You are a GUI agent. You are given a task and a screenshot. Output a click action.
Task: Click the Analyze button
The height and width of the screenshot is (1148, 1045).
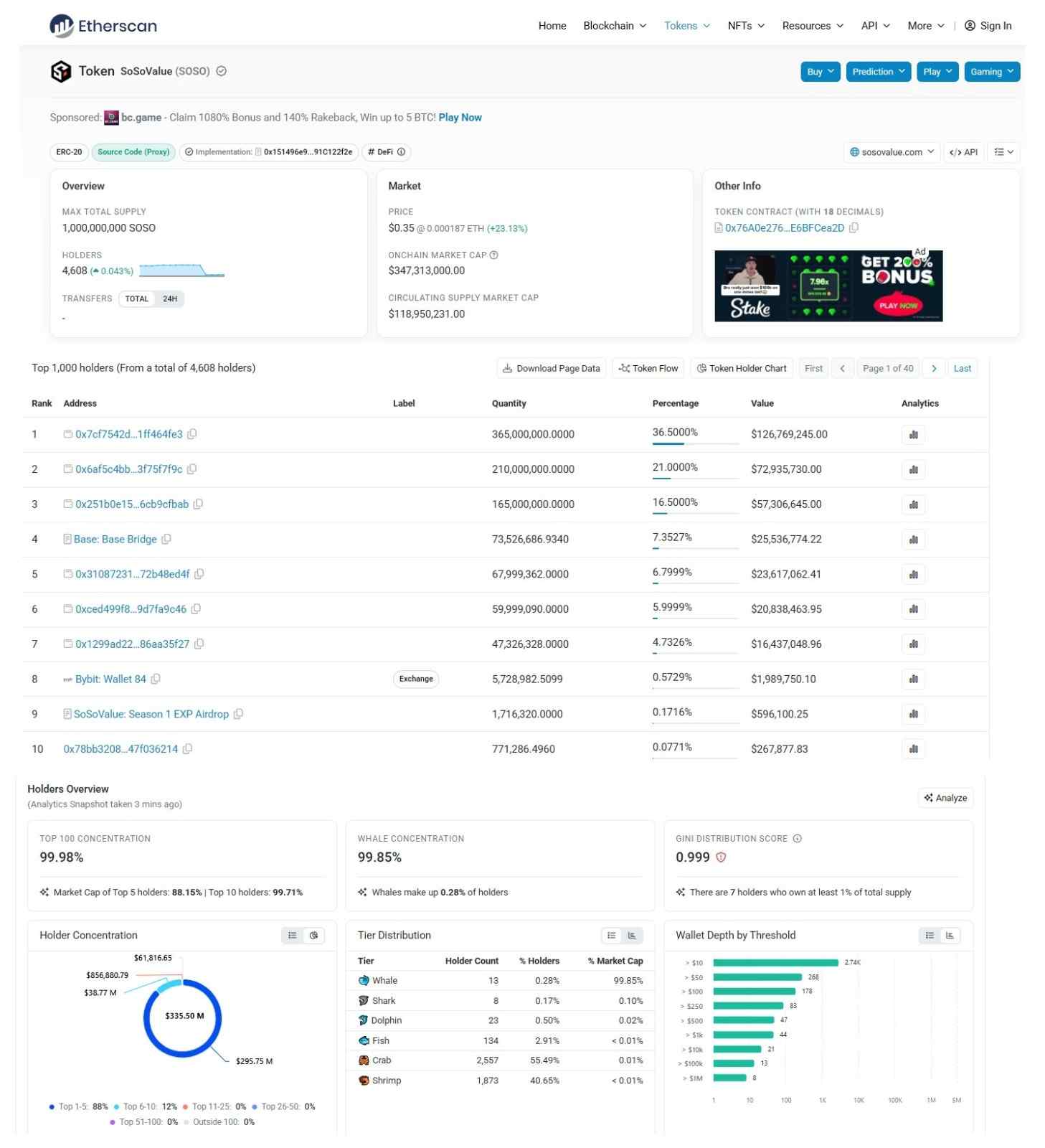point(945,798)
